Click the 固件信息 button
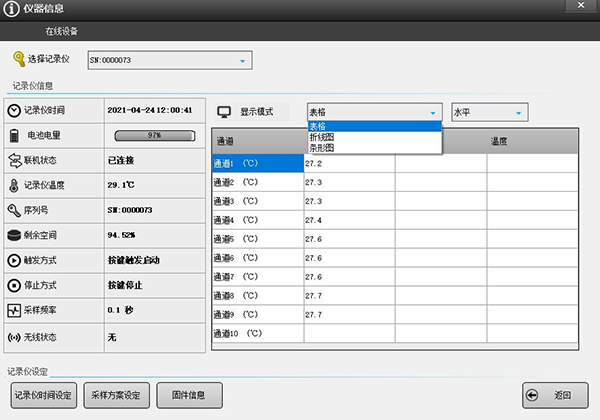 pos(189,395)
